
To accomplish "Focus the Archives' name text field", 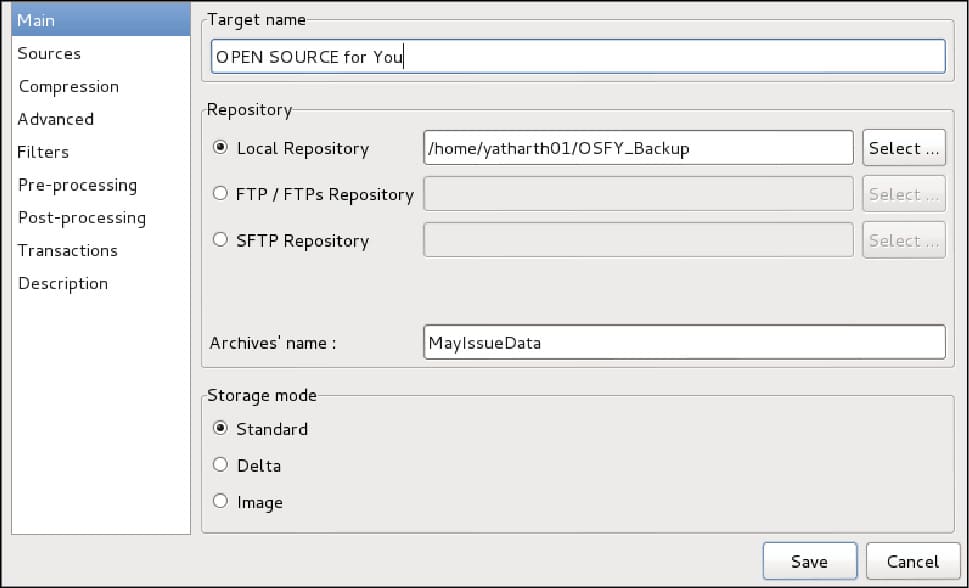I will [684, 343].
